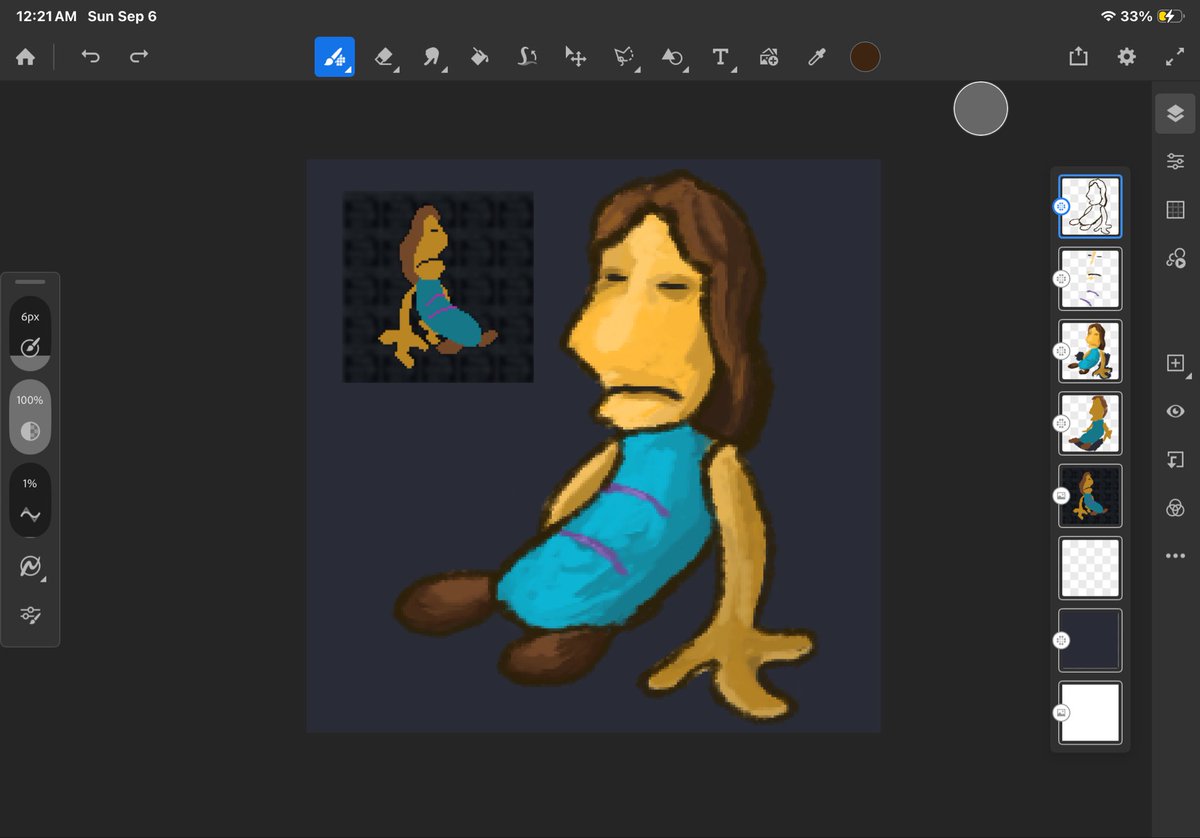The width and height of the screenshot is (1200, 838).
Task: Open layer blending overlapping-circles icon
Action: click(1175, 508)
